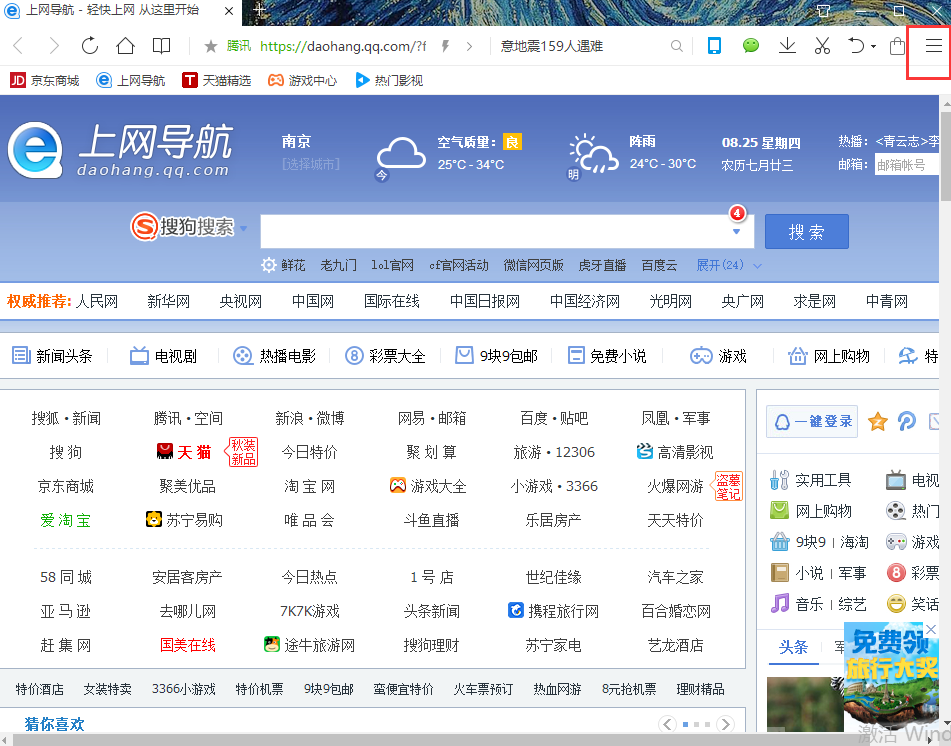The height and width of the screenshot is (746, 951).
Task: Toggle the yellow star beside 一键登录
Action: coord(877,421)
